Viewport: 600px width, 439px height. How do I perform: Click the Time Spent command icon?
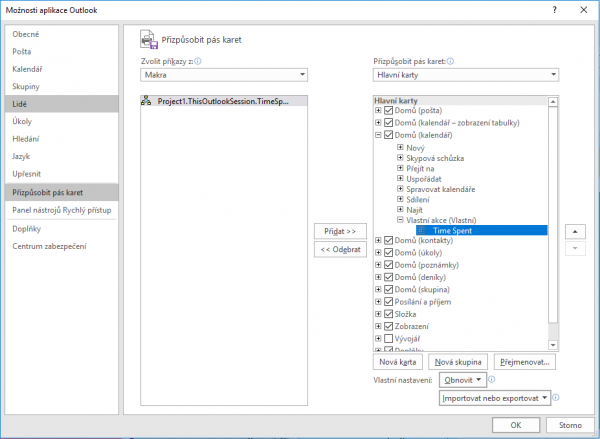click(421, 230)
